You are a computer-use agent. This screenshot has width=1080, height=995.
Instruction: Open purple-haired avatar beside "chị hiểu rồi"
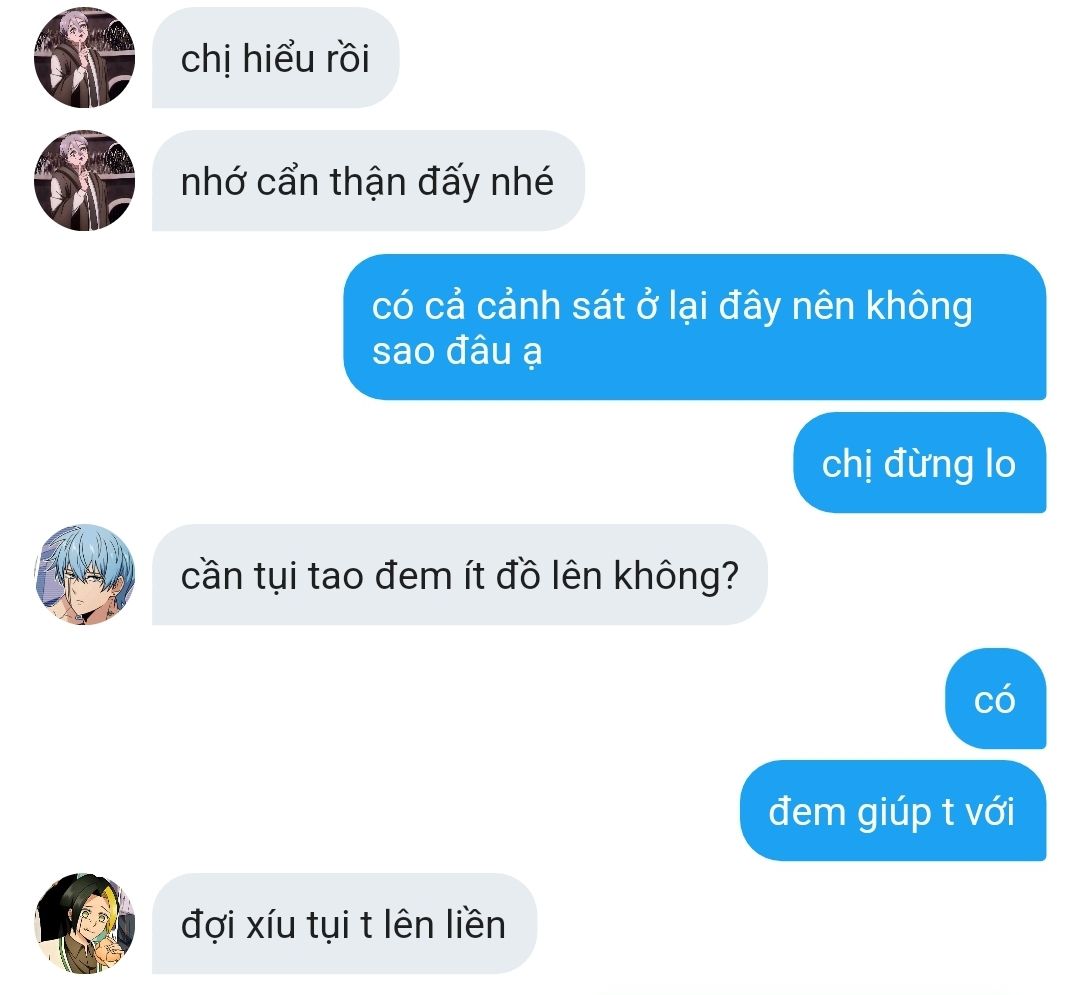(x=84, y=58)
